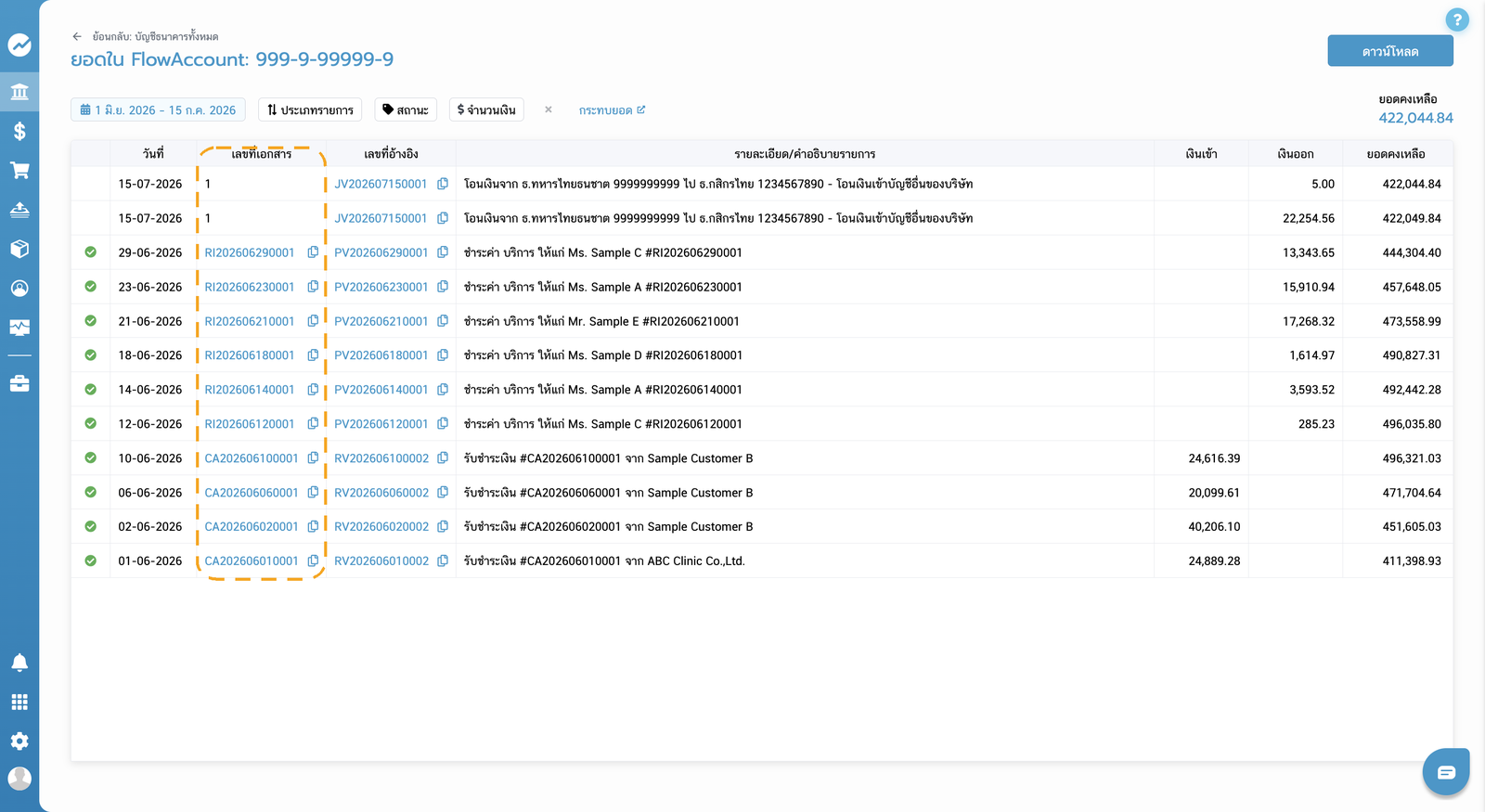Screen dimensions: 1485x812
Task: Copy reference number PV202606290001
Action: point(443,252)
